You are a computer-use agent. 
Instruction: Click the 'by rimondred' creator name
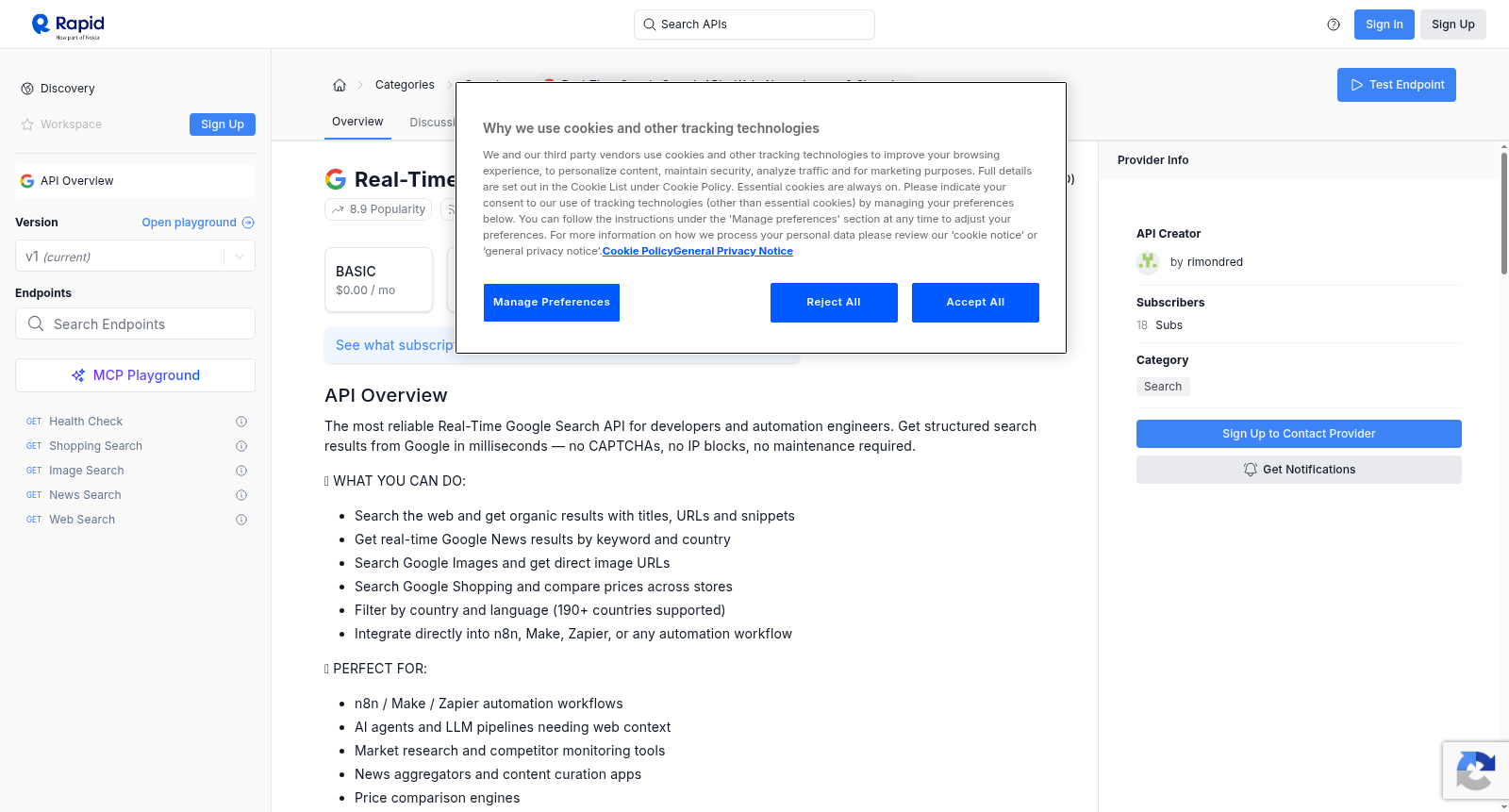1206,262
